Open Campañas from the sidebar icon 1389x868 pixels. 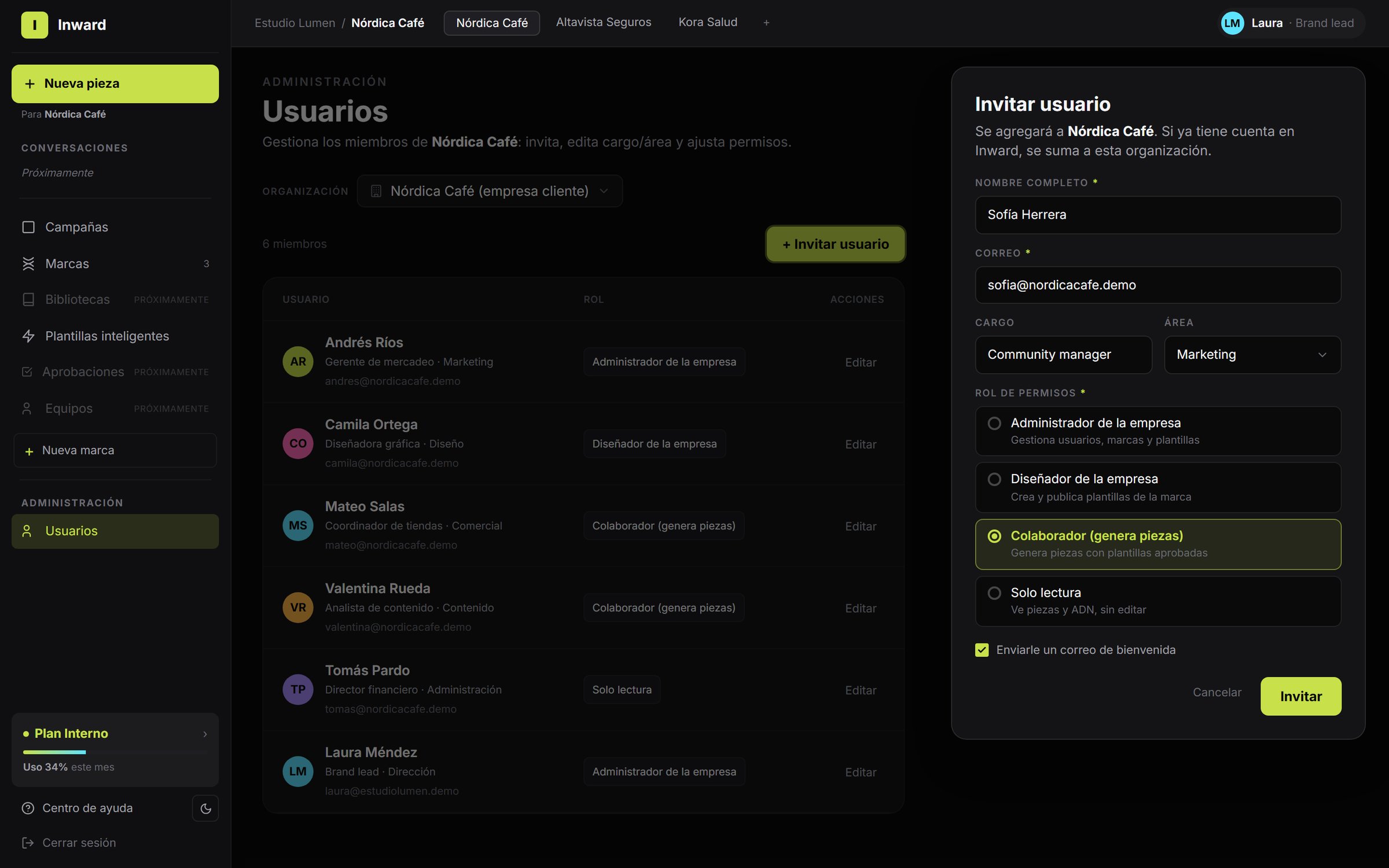pos(28,227)
